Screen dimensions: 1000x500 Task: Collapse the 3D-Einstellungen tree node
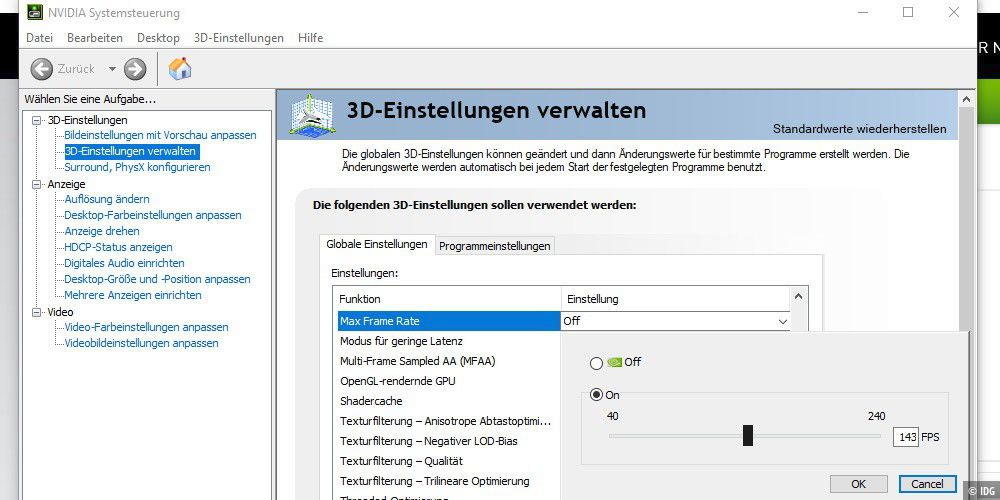click(x=36, y=120)
